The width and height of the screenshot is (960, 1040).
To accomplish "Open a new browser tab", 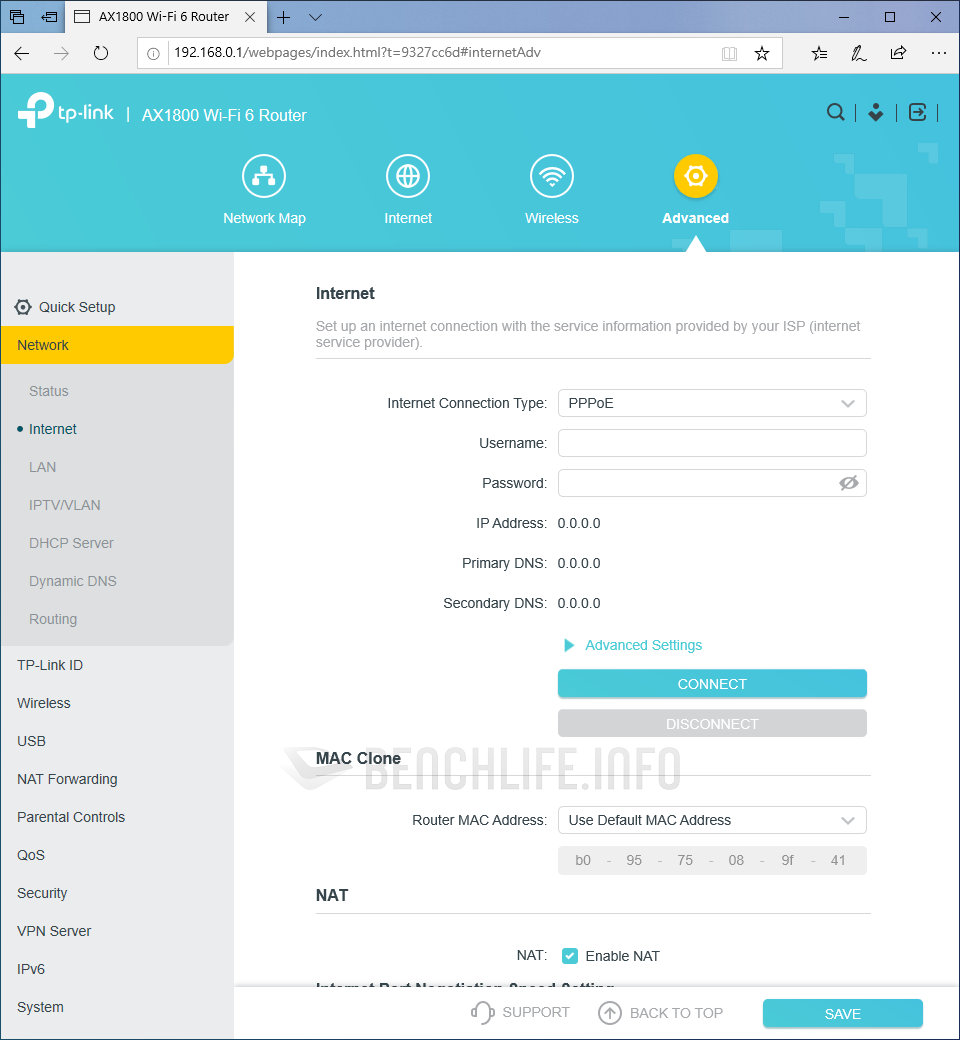I will point(283,17).
